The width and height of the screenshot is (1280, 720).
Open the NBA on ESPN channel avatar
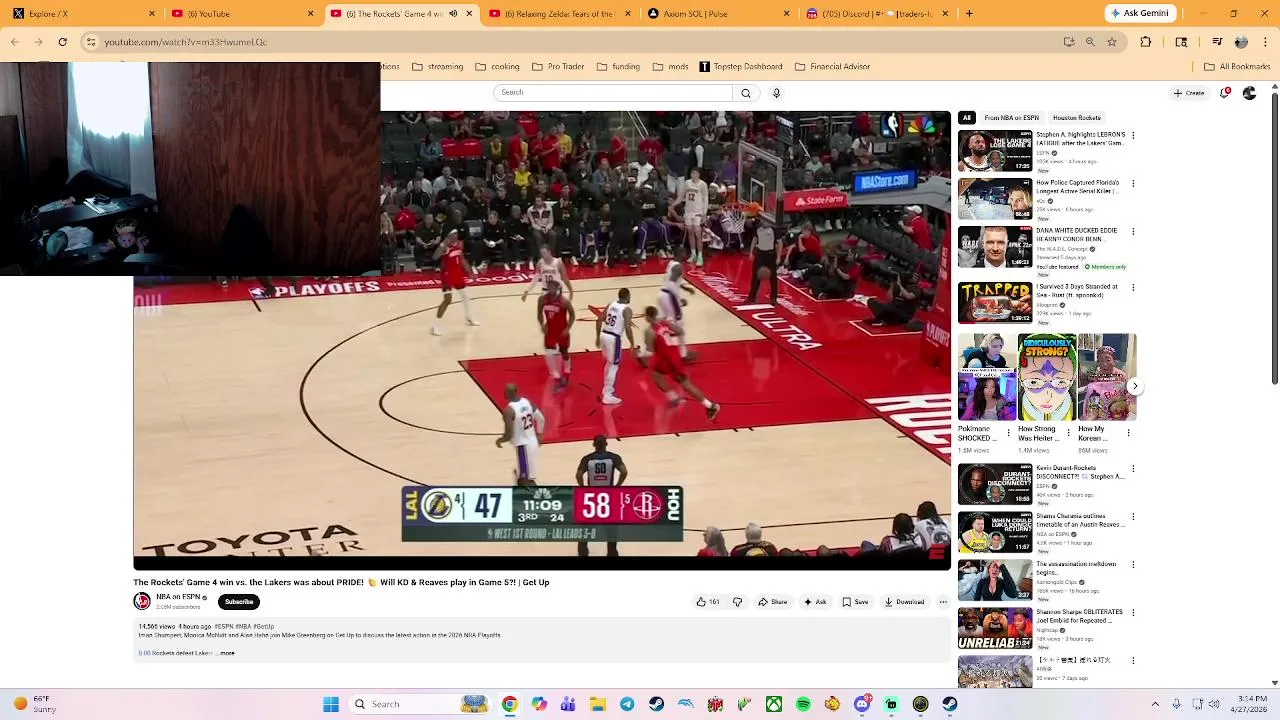142,601
